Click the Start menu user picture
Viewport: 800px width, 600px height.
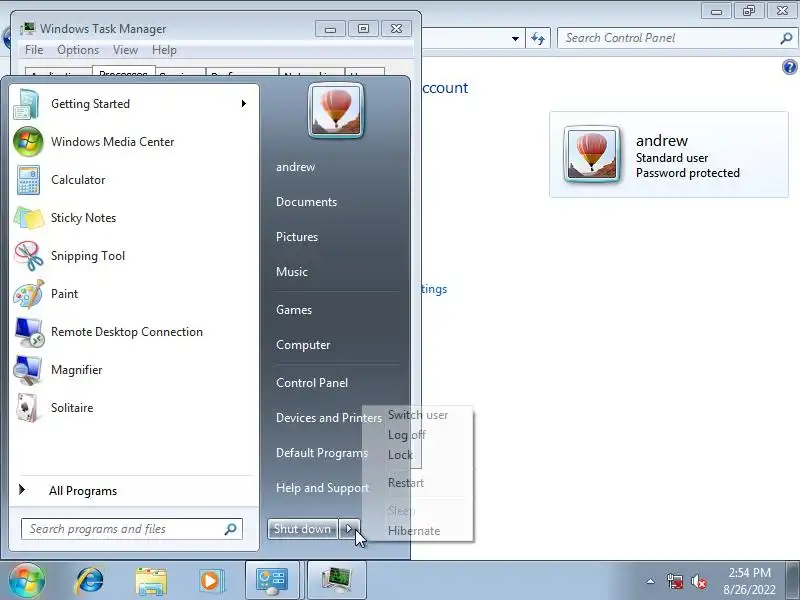coord(336,111)
